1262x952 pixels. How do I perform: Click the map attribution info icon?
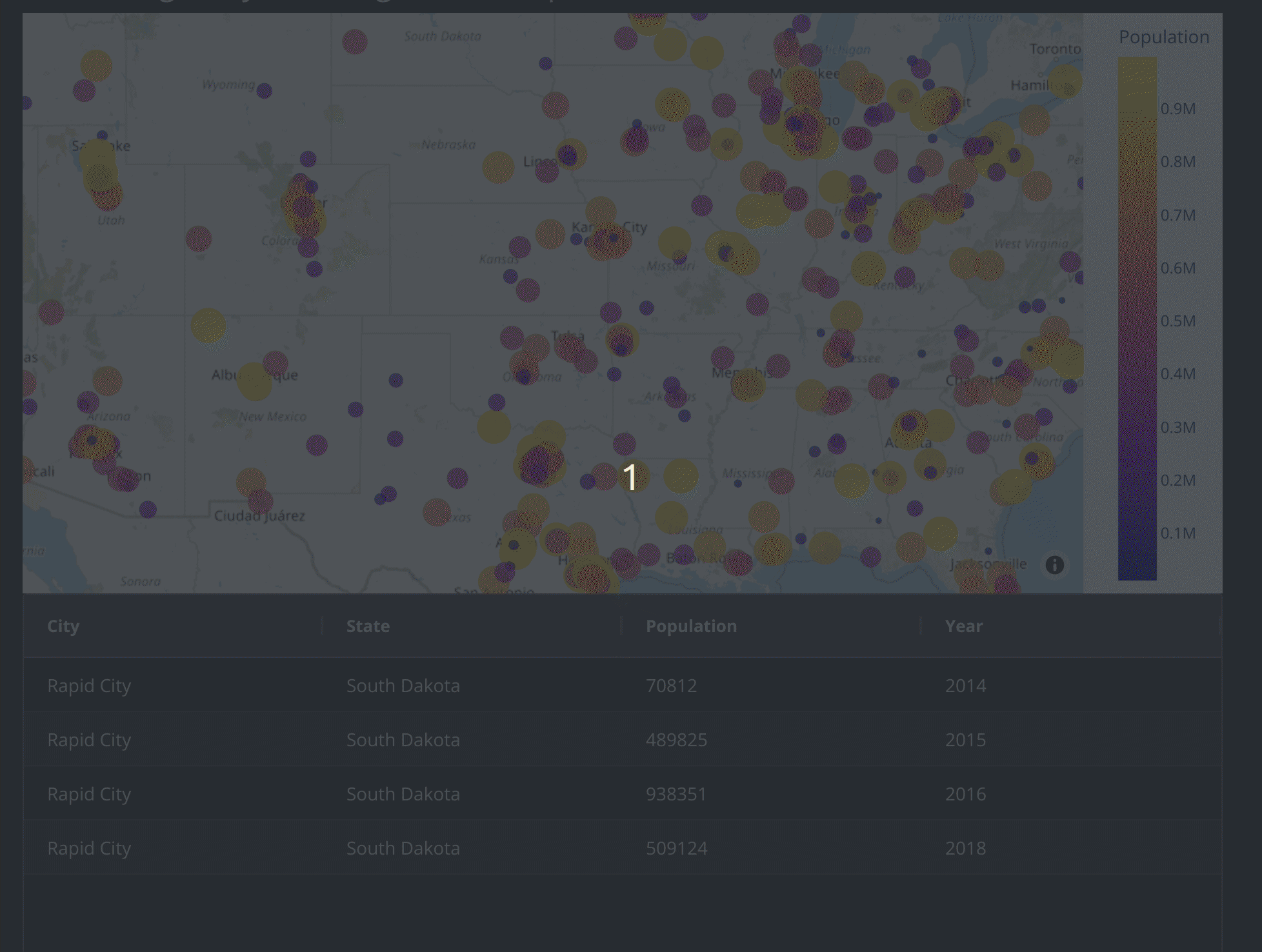point(1054,565)
